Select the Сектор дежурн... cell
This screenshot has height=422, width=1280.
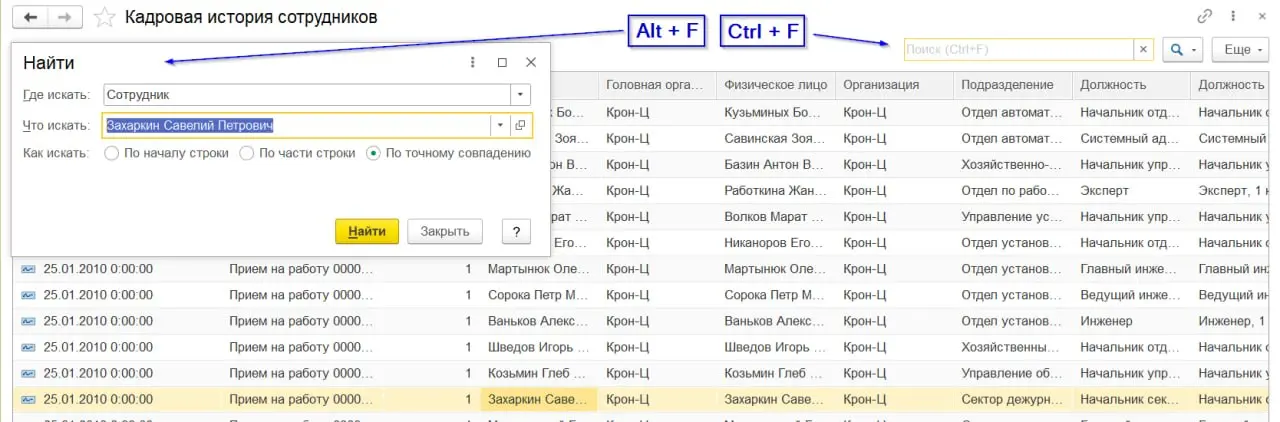tap(1012, 400)
